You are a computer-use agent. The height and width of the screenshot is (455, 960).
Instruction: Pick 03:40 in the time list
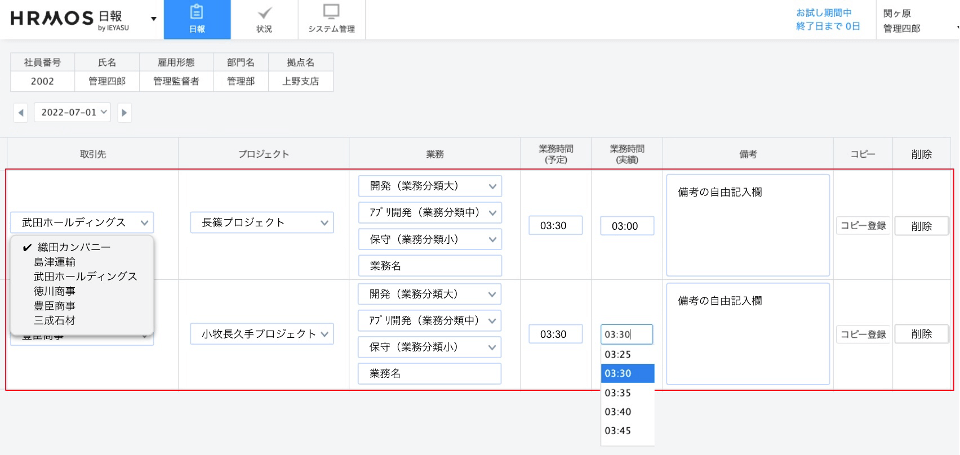618,411
